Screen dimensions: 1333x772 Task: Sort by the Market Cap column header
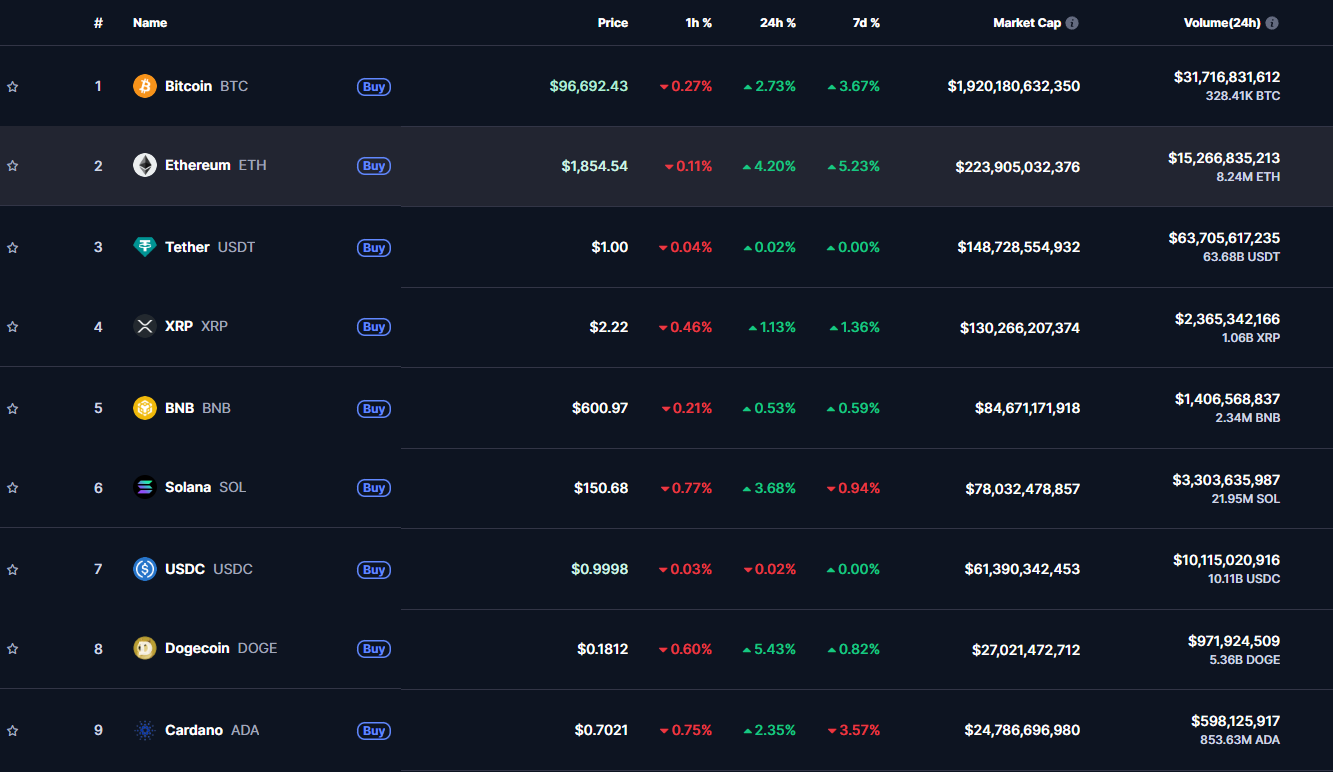tap(1027, 23)
